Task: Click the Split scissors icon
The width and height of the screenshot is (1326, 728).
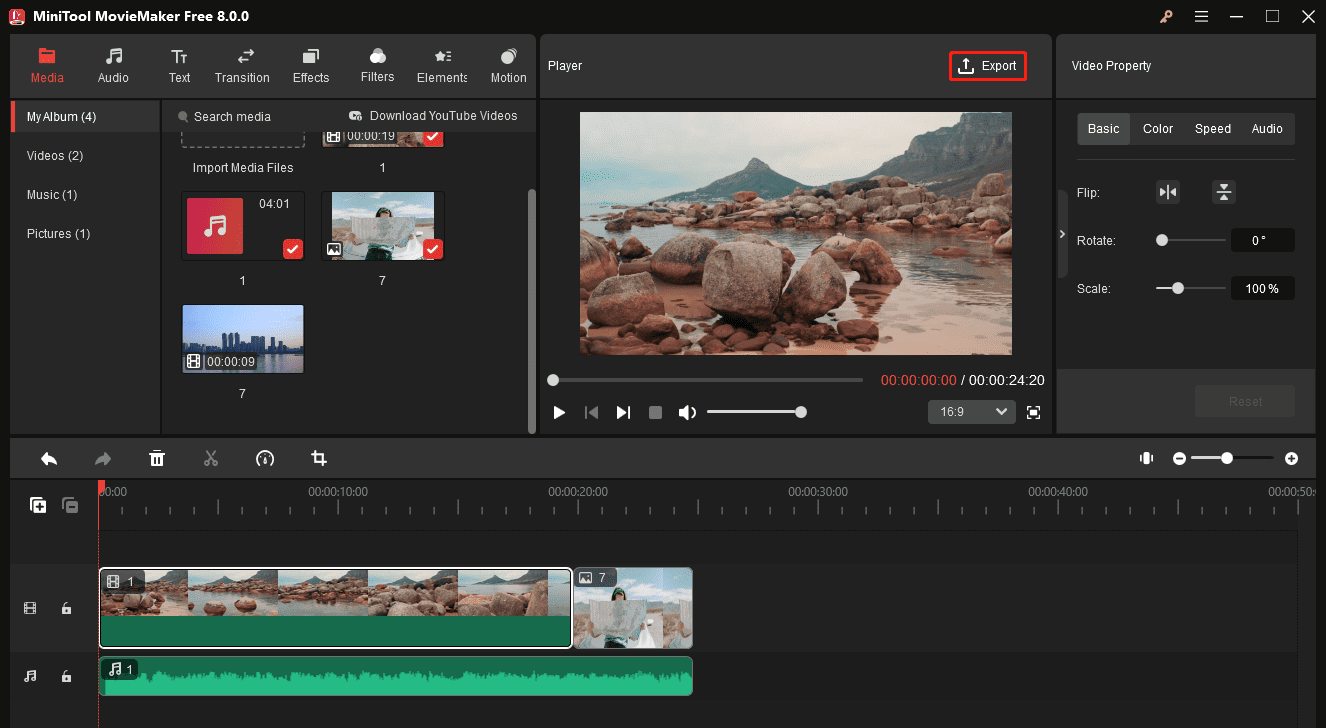Action: (x=211, y=458)
